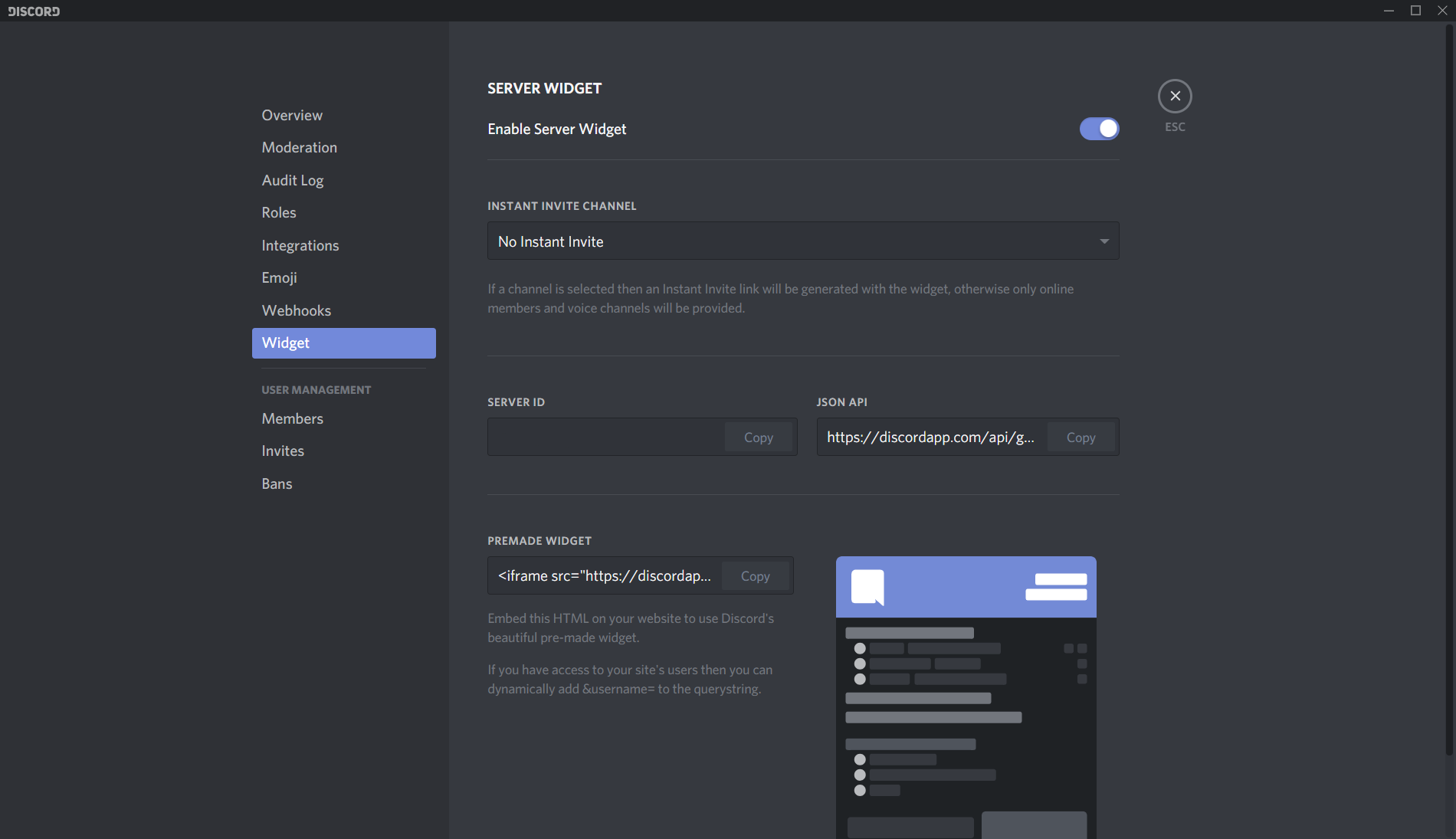Copy the Server ID

coord(759,438)
